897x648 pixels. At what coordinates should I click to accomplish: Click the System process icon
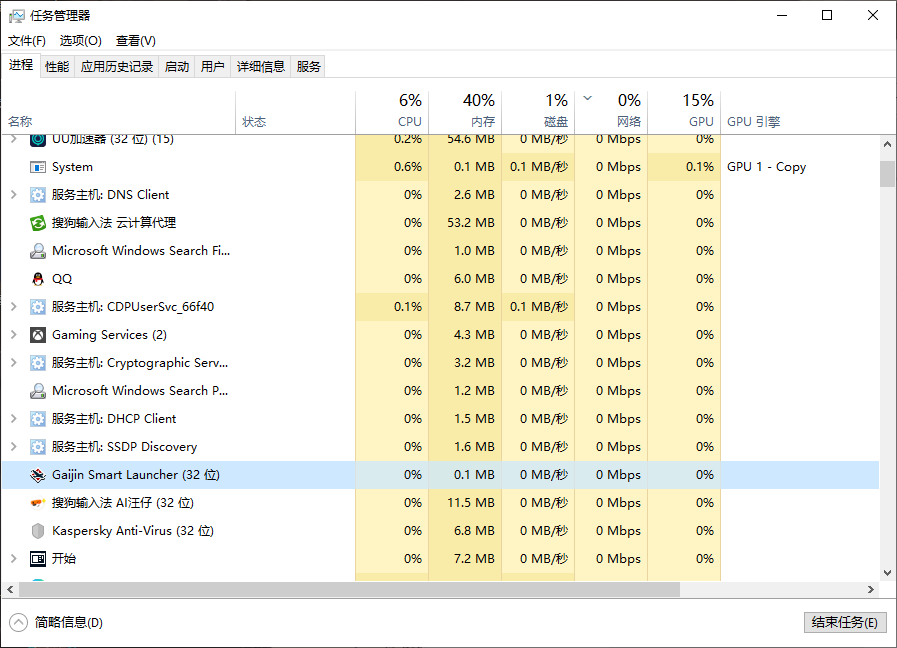pos(38,167)
